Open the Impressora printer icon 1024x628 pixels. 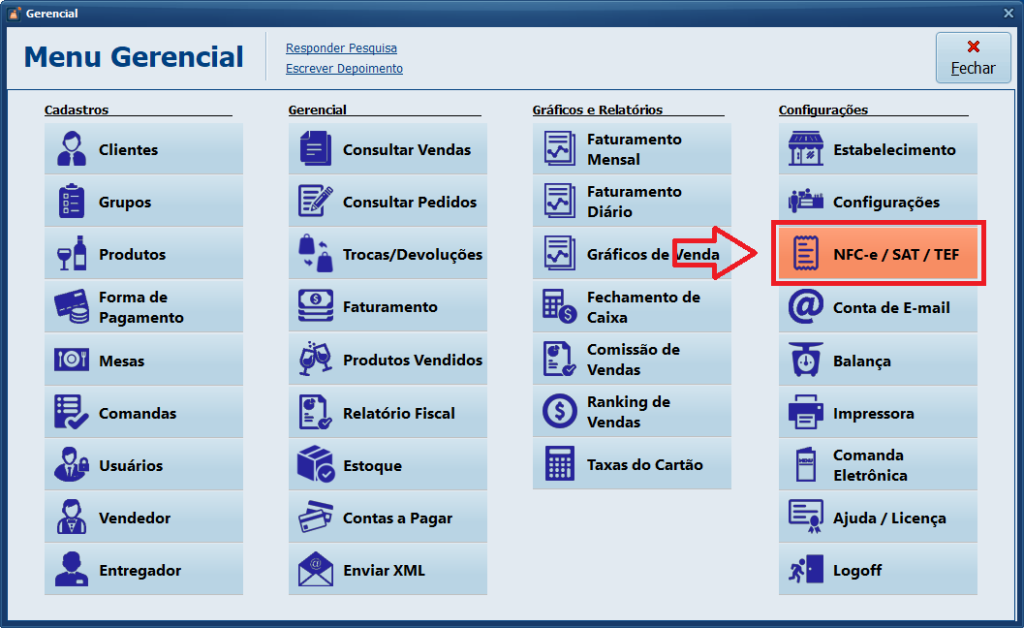[x=806, y=413]
